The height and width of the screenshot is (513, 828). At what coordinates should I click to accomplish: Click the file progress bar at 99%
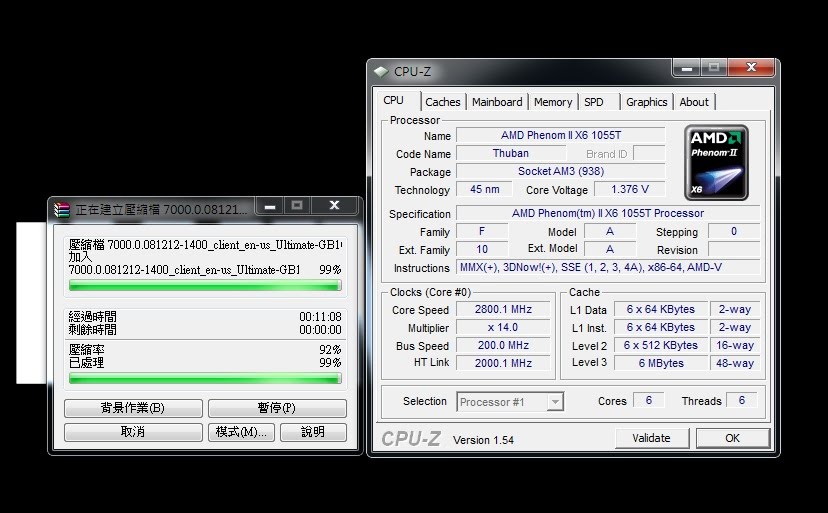205,286
